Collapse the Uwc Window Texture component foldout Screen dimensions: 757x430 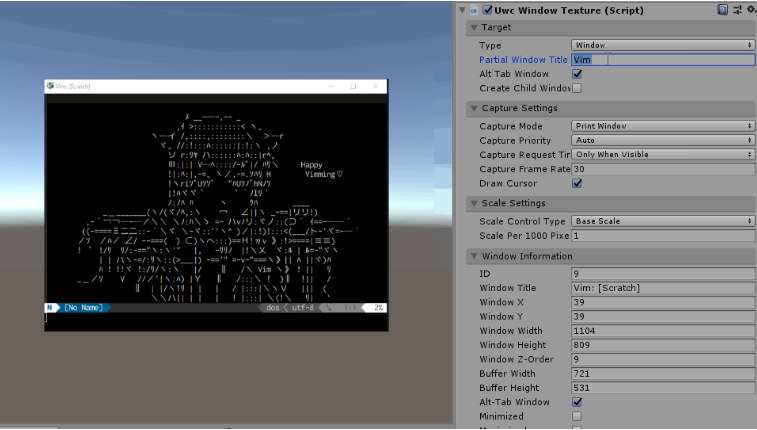(x=463, y=10)
